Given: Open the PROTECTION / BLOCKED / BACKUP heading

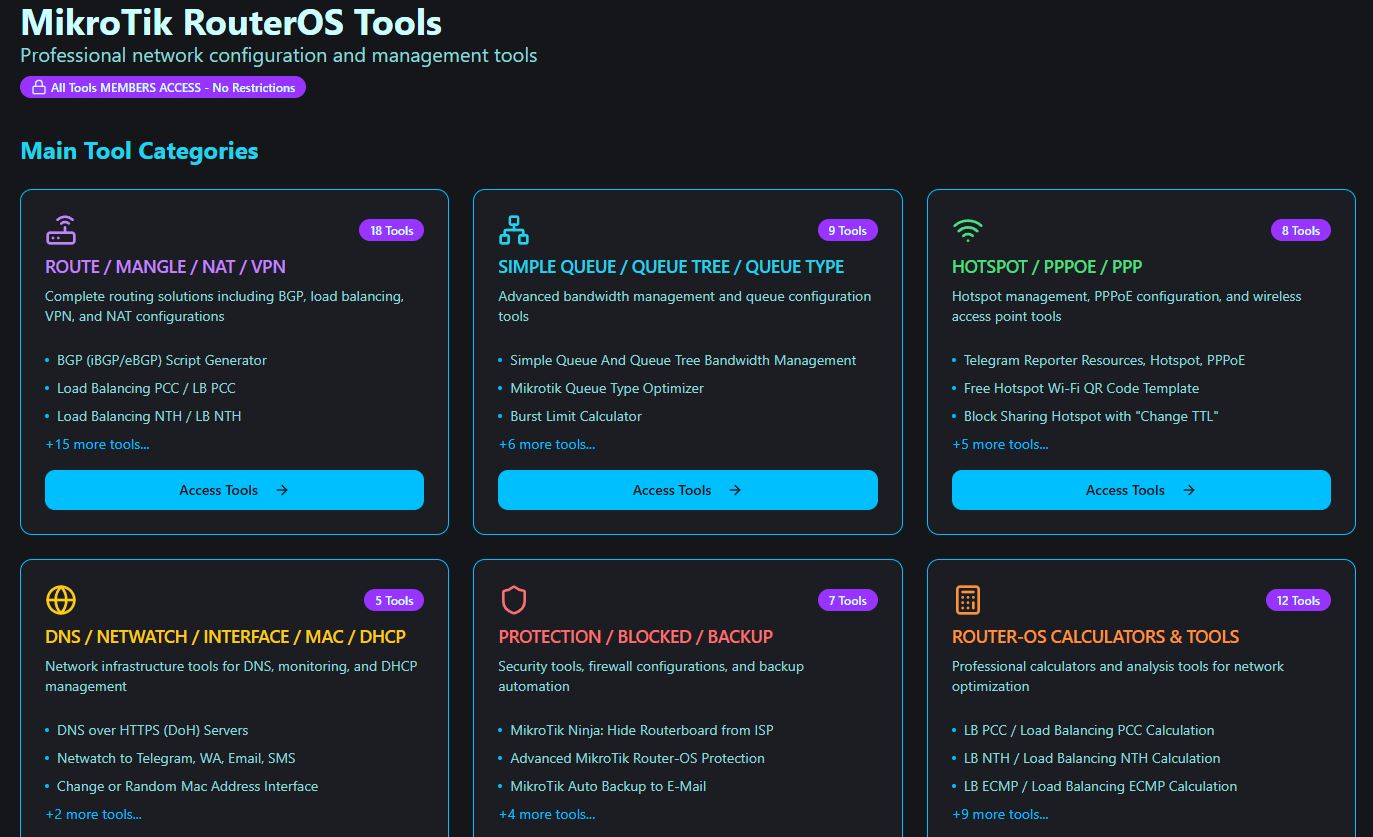Looking at the screenshot, I should coord(636,637).
